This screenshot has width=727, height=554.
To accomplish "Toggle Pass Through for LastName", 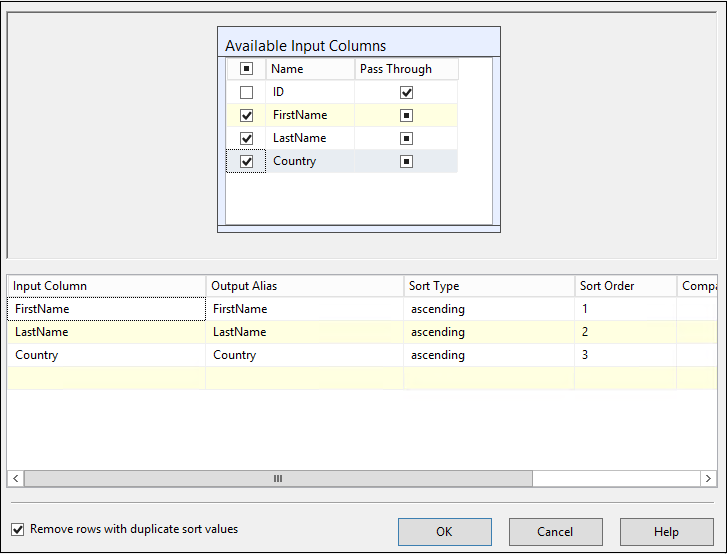I will [x=406, y=138].
